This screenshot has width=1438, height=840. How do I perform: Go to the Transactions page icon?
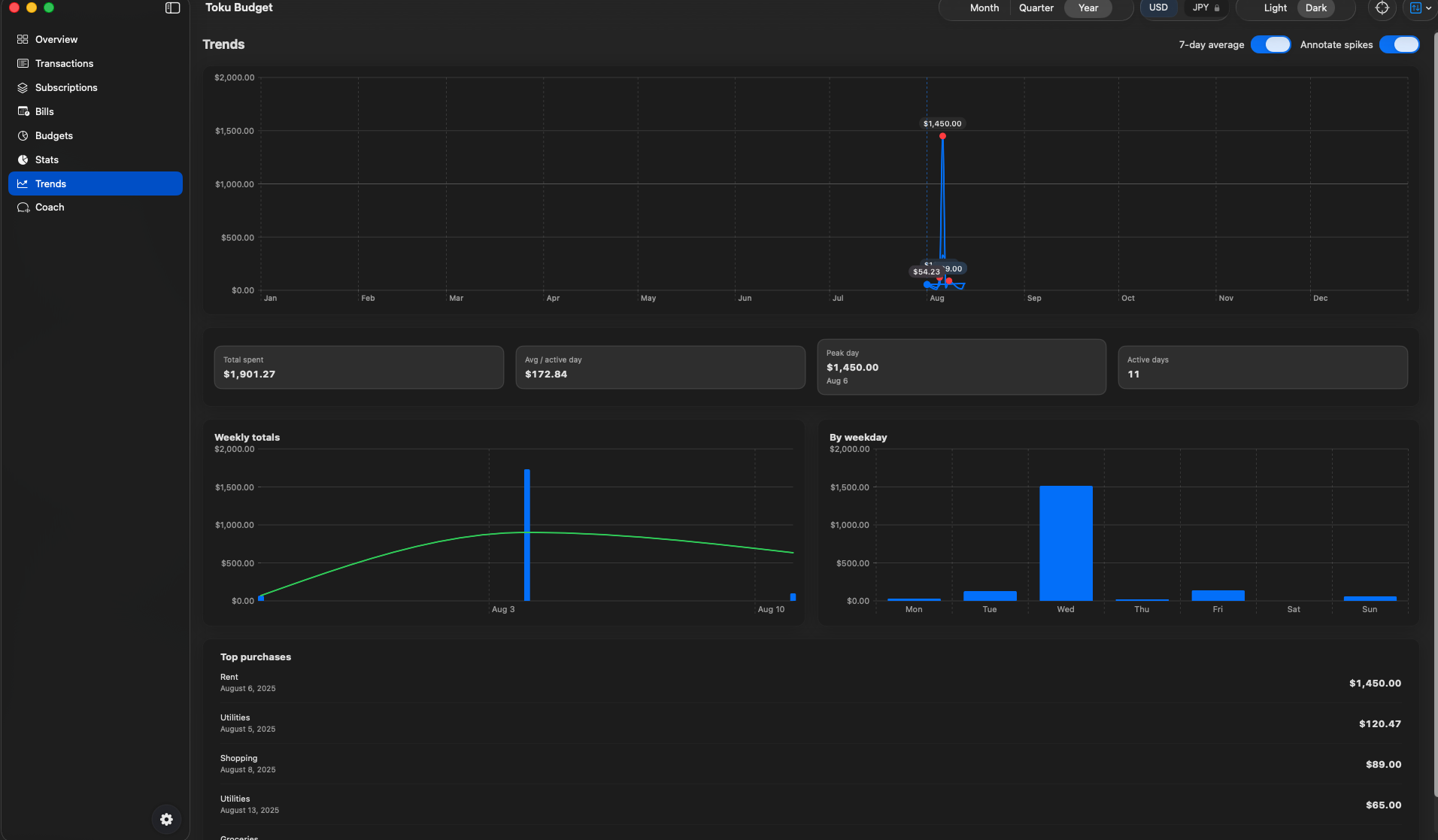[23, 63]
